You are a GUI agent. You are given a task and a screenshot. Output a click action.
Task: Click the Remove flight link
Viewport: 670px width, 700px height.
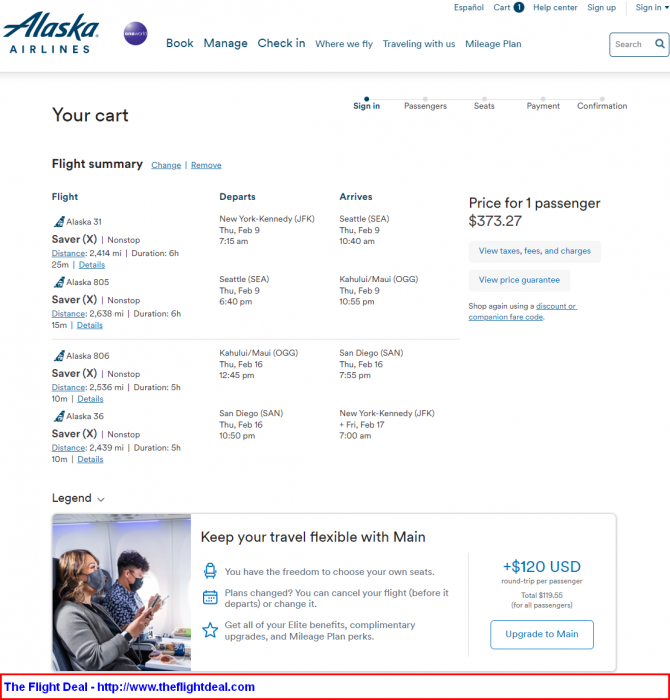(206, 165)
